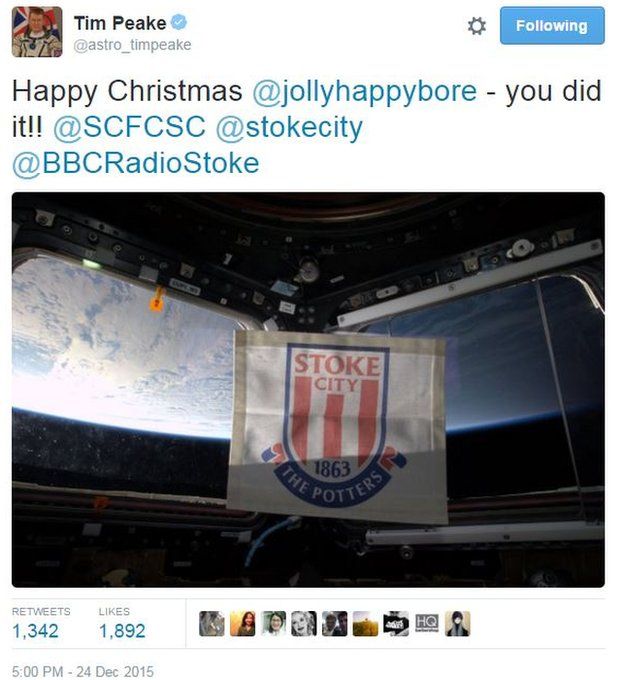Open the third liker avatar with glasses

273,624
